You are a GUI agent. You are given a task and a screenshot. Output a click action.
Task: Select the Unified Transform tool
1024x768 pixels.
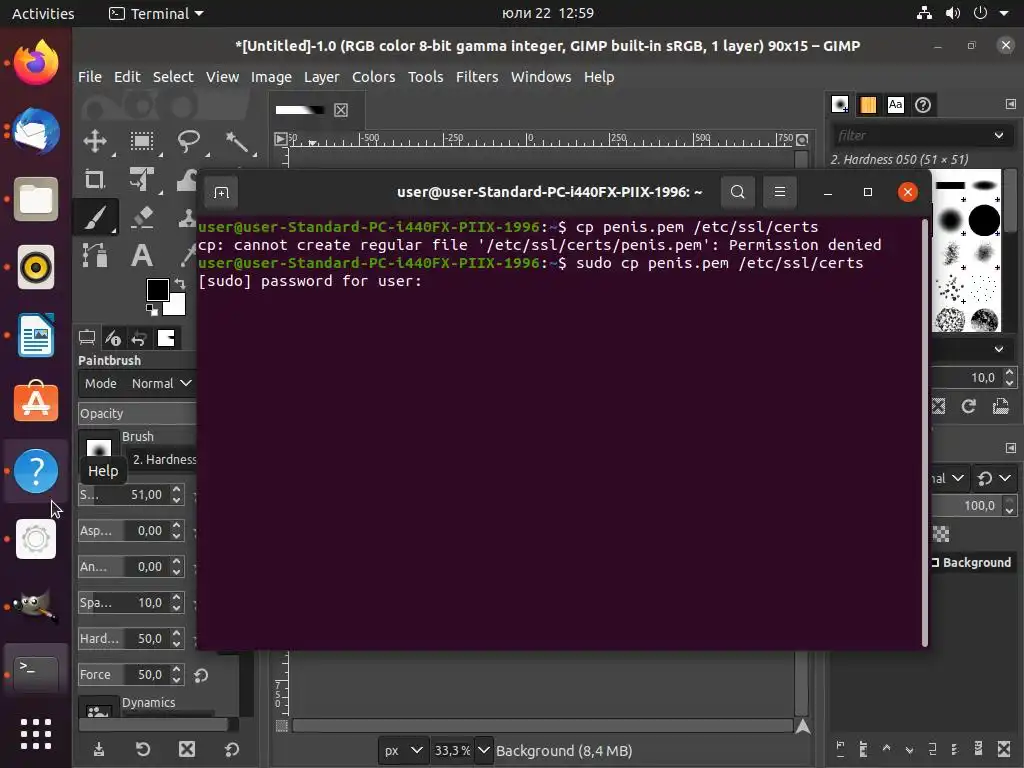click(x=142, y=179)
